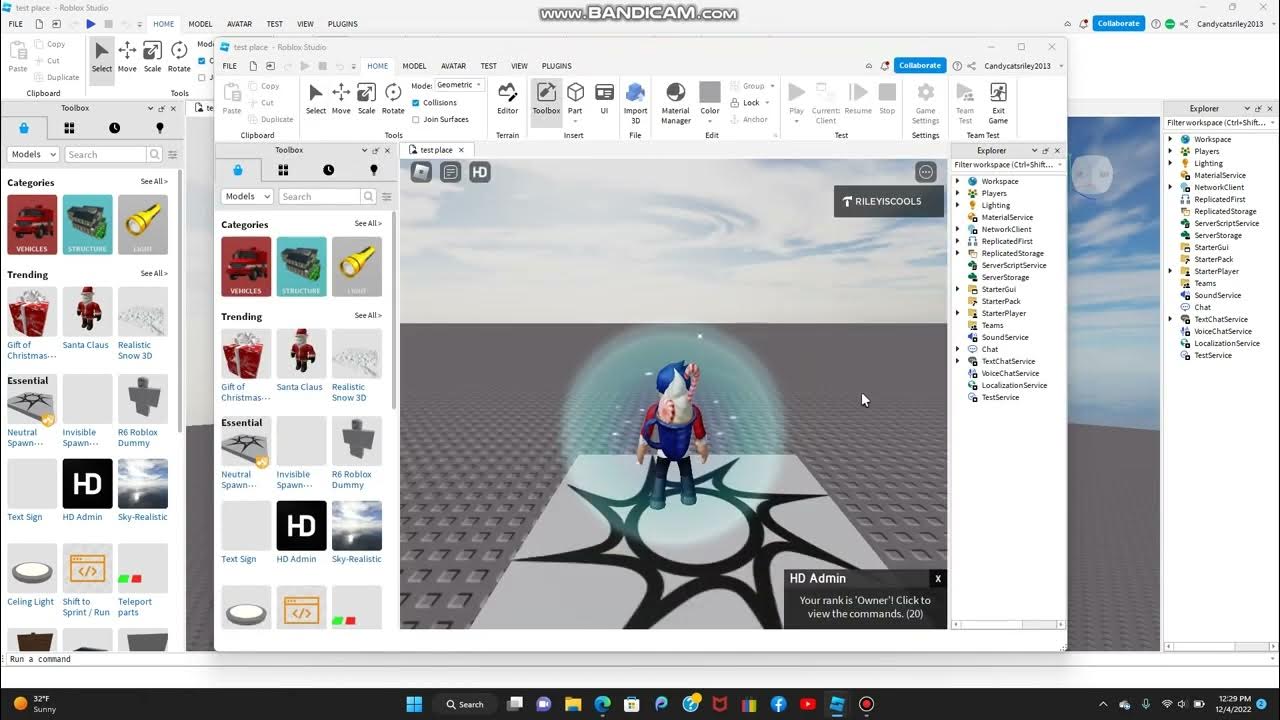Screen dimensions: 1280x720
Task: Open Game Settings in front window
Action: pos(926,103)
